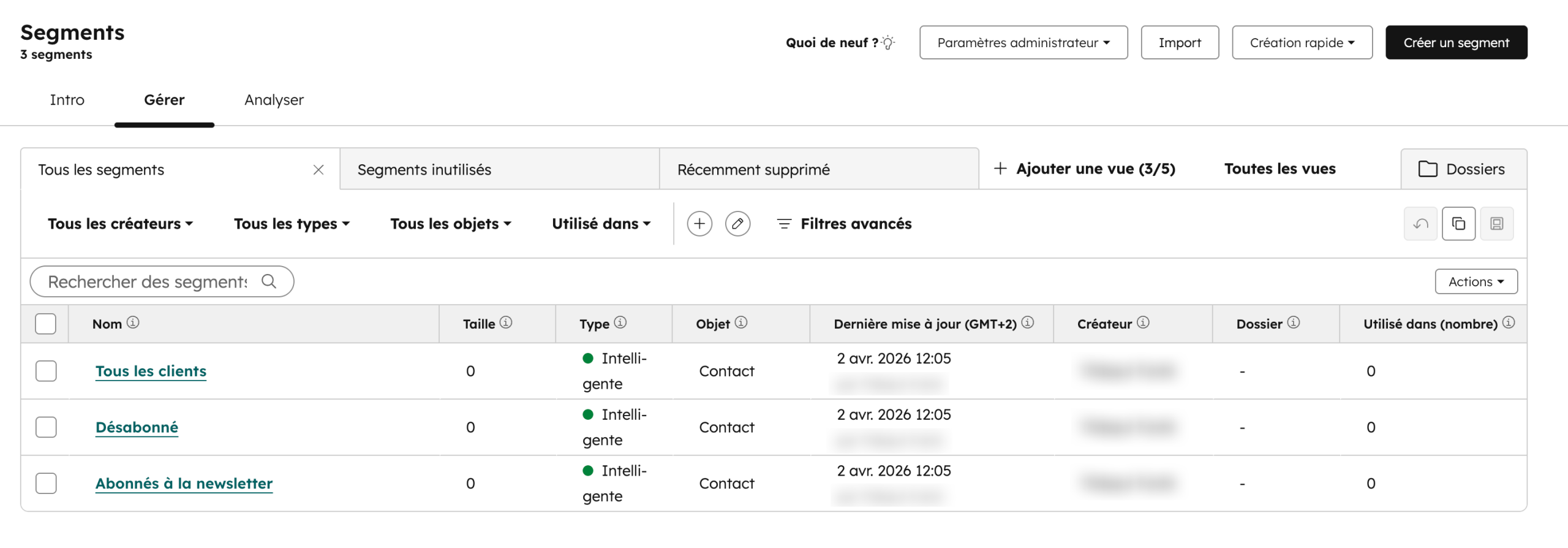Expand Utilisé dans filter
This screenshot has height=548, width=1568.
[601, 224]
